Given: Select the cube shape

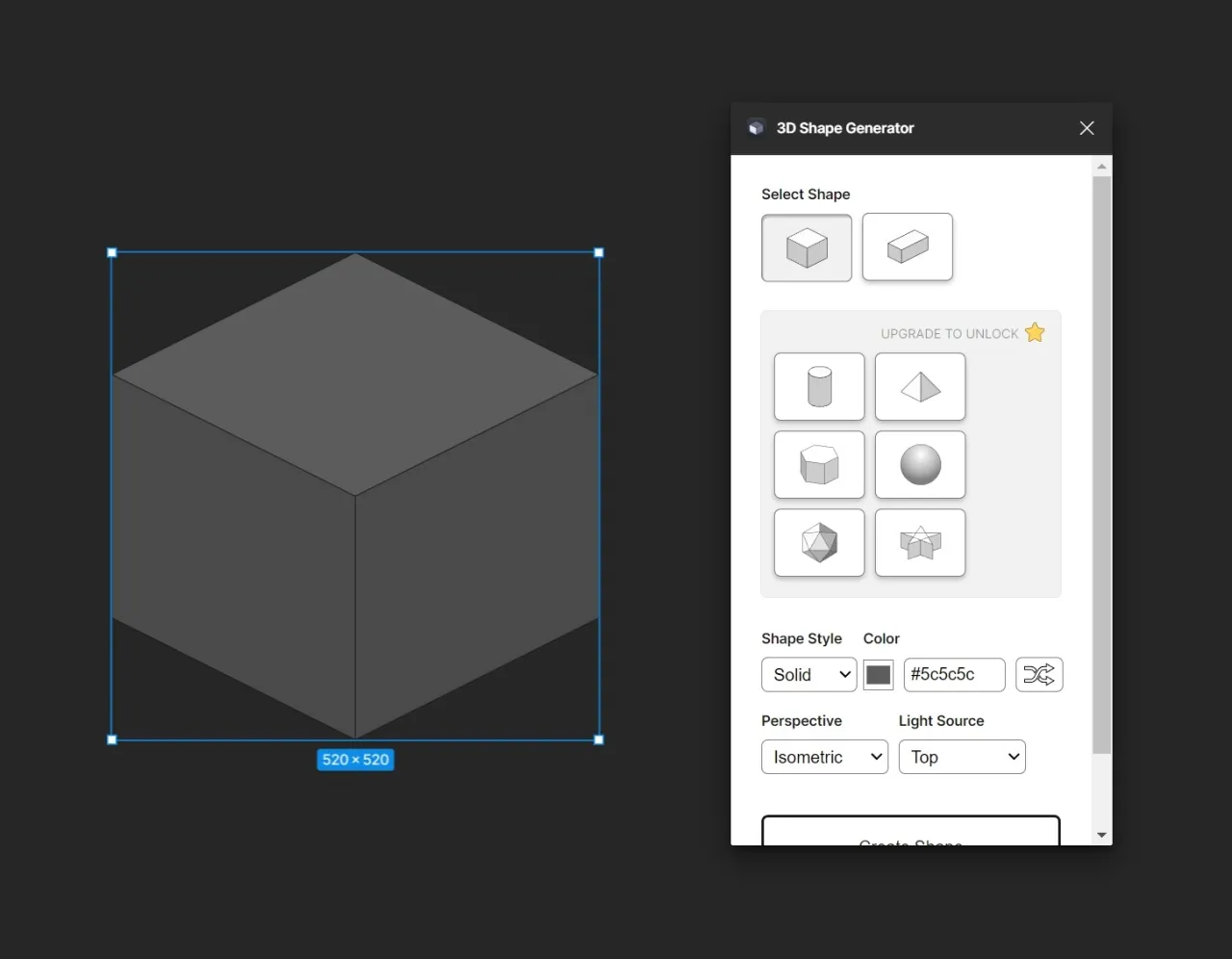Looking at the screenshot, I should point(807,247).
